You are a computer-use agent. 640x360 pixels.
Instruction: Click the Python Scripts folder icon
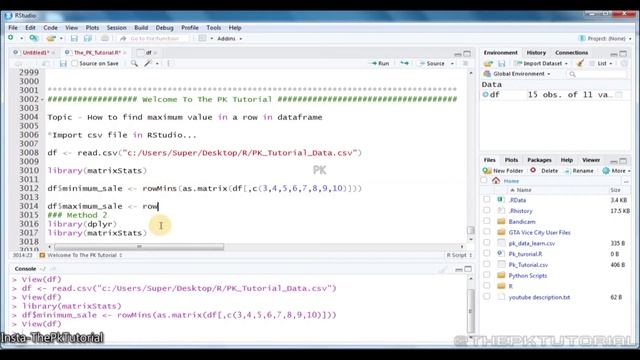click(x=501, y=275)
